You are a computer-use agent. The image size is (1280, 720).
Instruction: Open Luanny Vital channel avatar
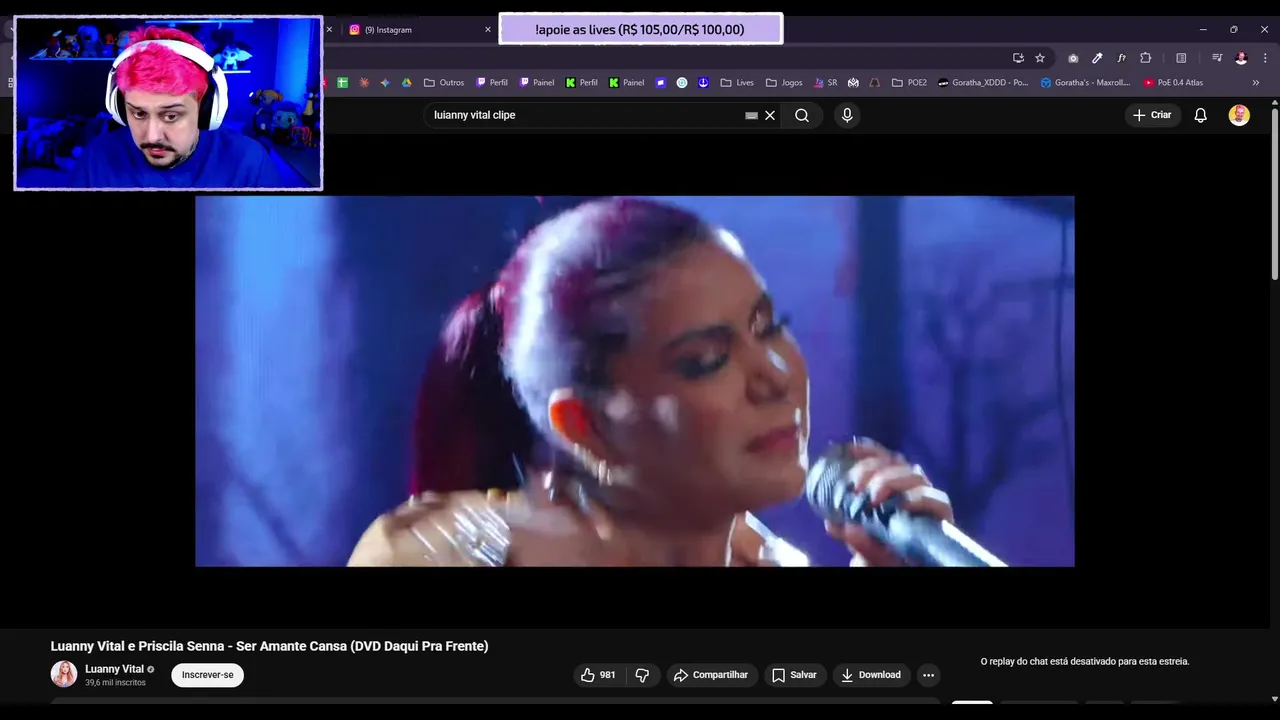(x=64, y=674)
